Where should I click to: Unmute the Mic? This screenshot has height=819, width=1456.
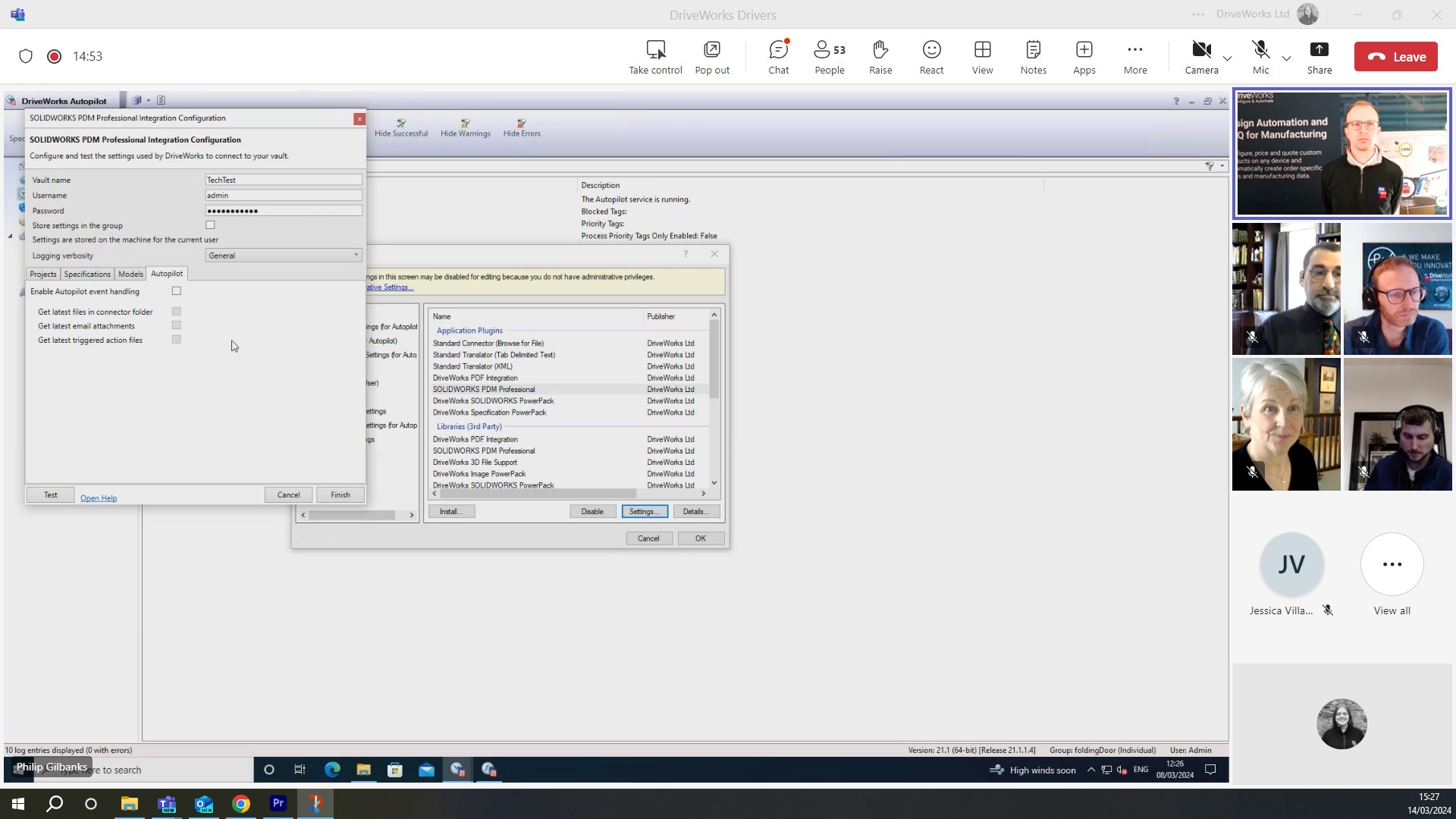(1260, 57)
